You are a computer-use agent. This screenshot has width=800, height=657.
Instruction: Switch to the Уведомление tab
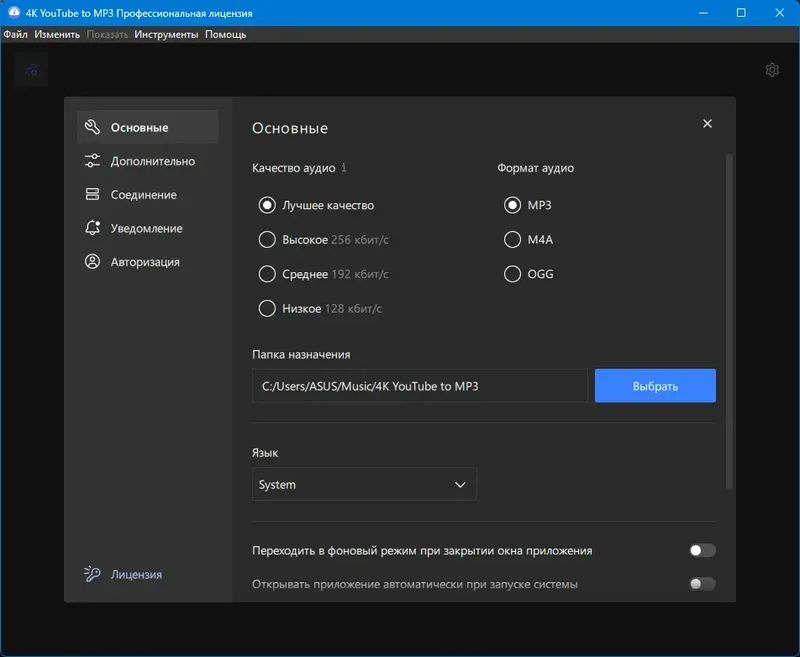point(148,228)
